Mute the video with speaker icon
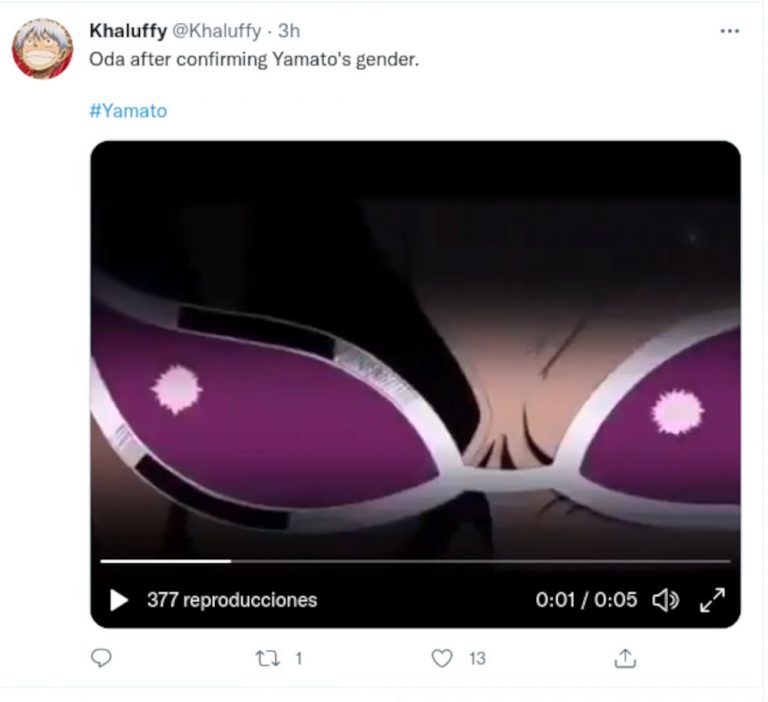 (x=666, y=600)
